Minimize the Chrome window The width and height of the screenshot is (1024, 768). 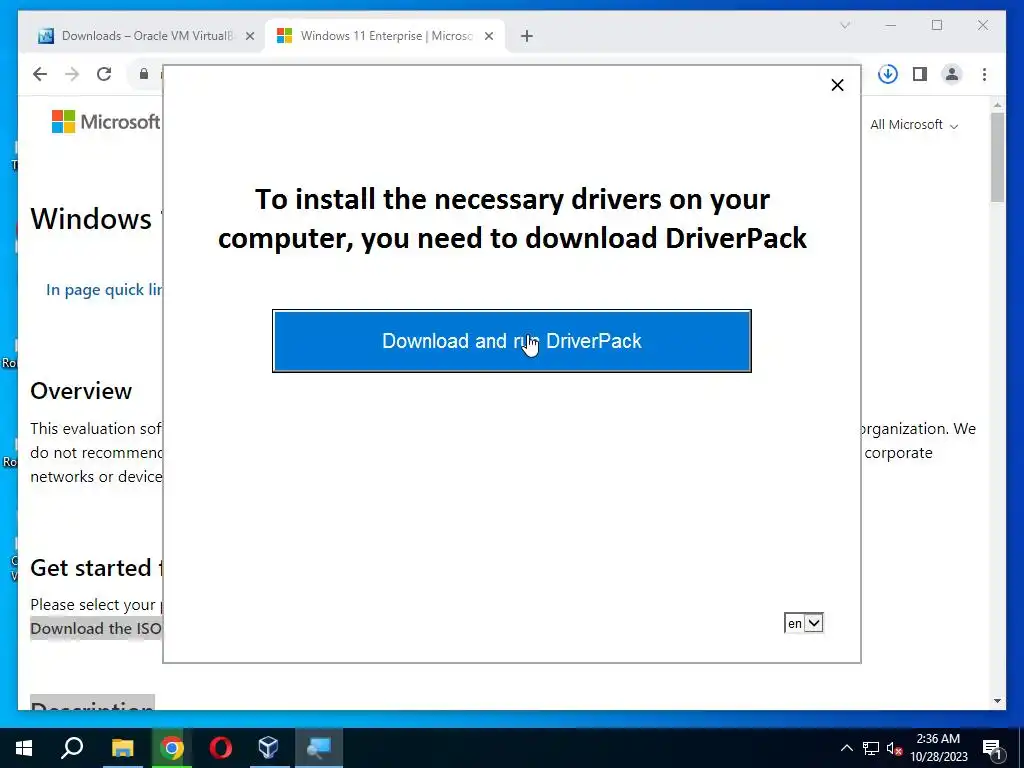(891, 25)
